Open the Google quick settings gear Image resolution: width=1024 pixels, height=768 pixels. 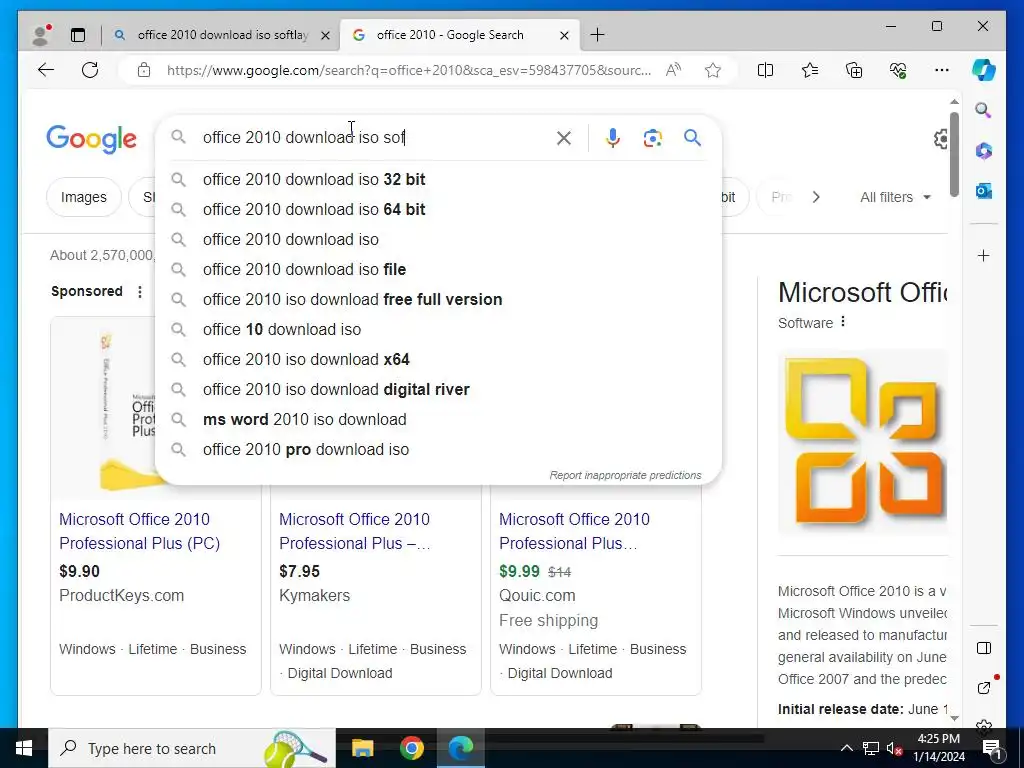tap(941, 138)
